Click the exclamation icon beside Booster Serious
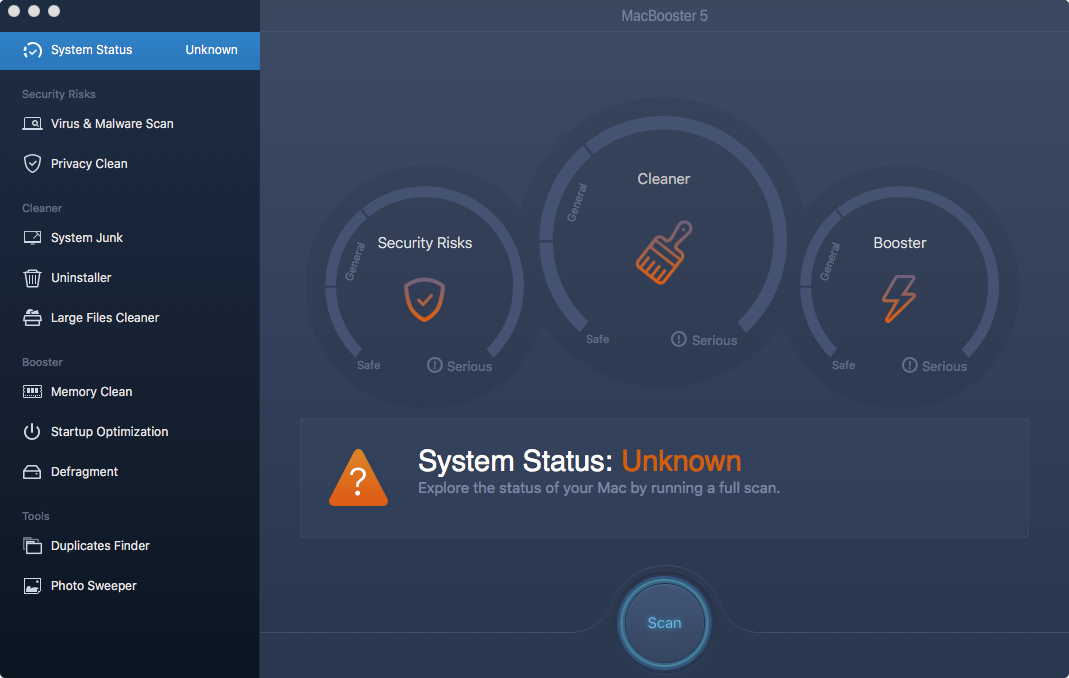1069x678 pixels. pyautogui.click(x=909, y=365)
